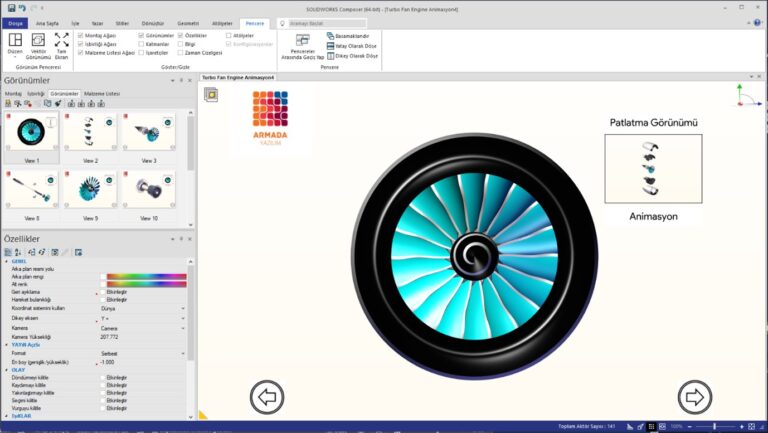The image size is (768, 433).
Task: Uncheck the Montaj Ağacı checkbox
Action: point(80,35)
